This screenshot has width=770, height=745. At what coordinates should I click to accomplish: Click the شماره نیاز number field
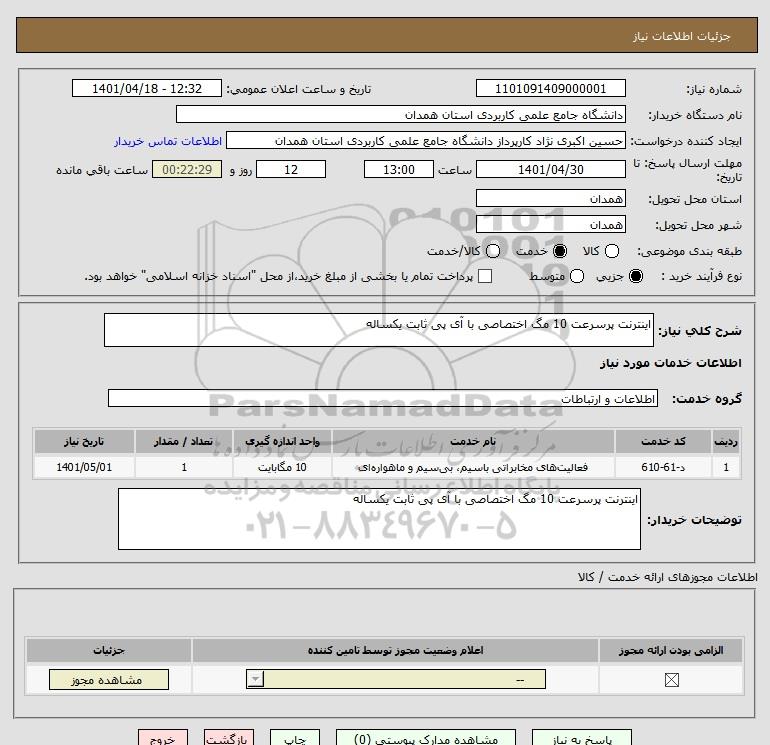click(x=550, y=88)
